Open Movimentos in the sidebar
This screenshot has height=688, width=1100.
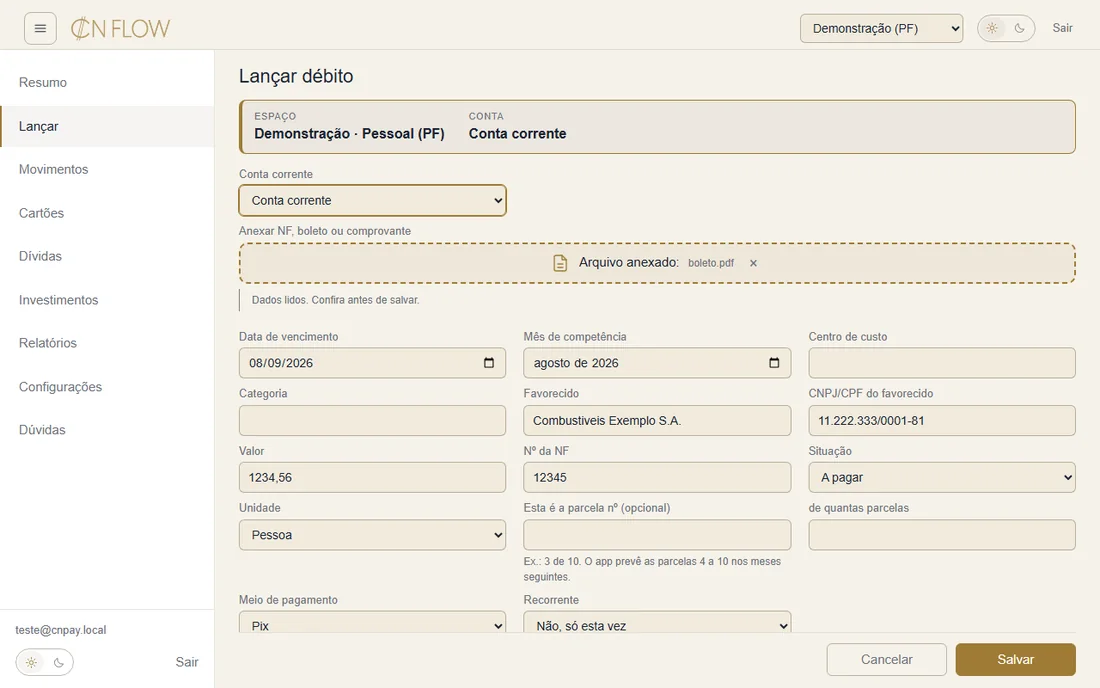click(x=107, y=170)
